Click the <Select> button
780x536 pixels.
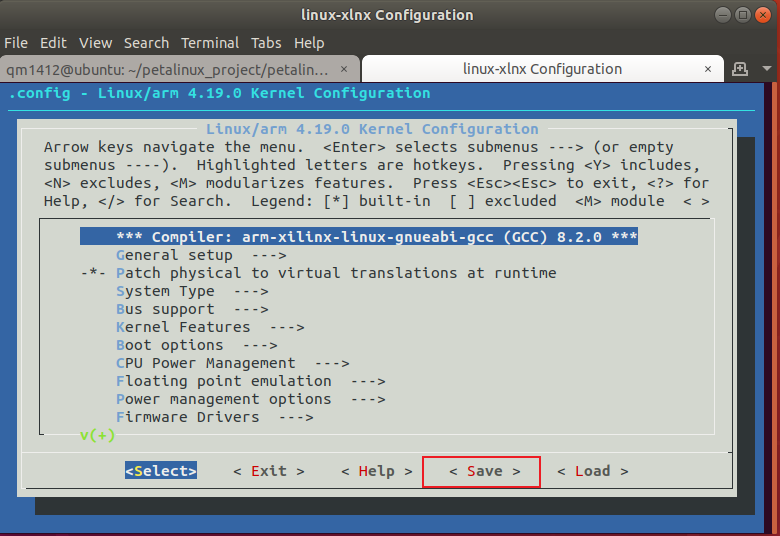pyautogui.click(x=161, y=471)
